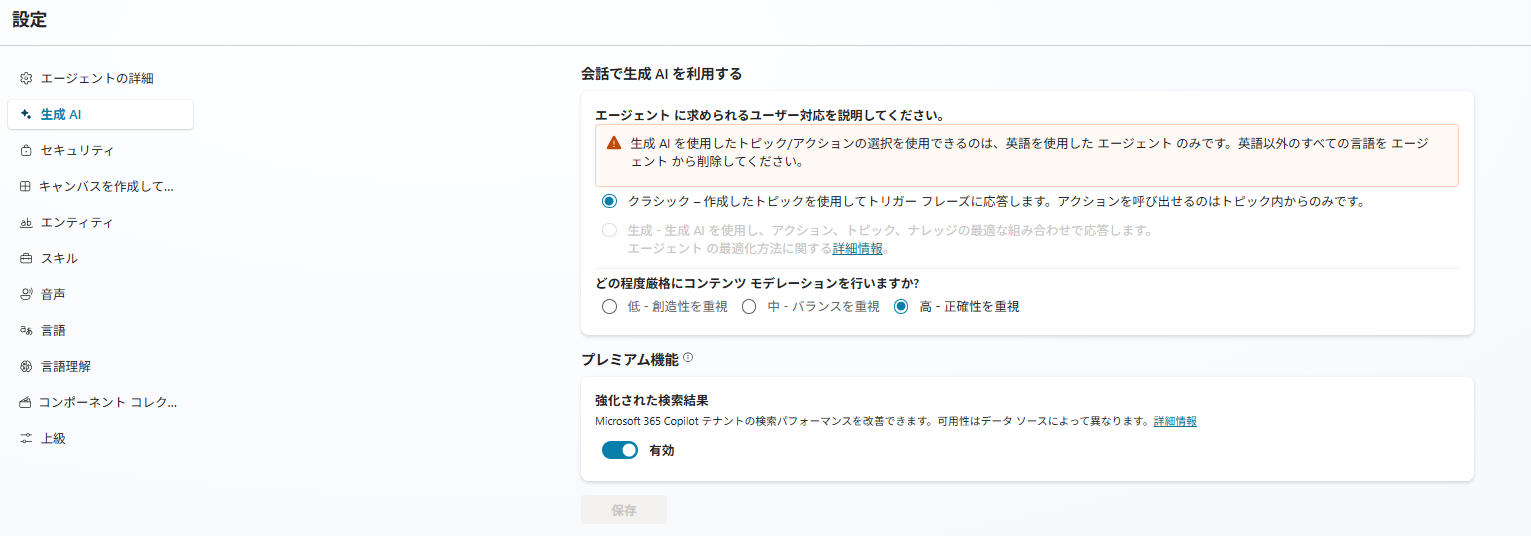Click the 会話で生成 AI を利用する heading

tap(661, 73)
